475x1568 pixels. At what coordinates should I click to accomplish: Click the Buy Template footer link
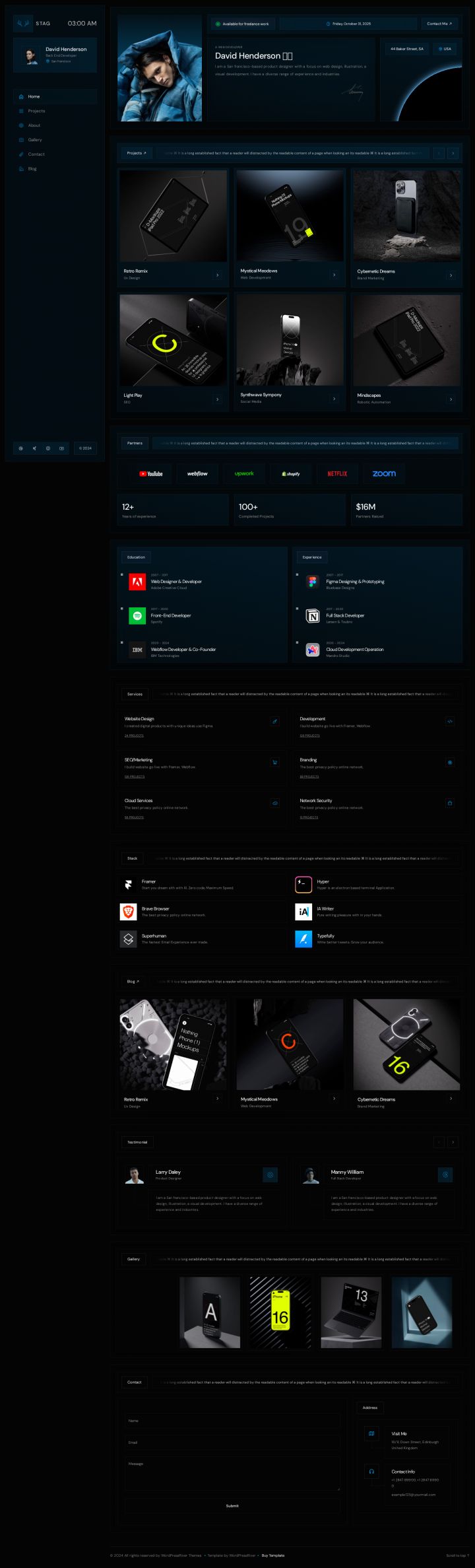(273, 1555)
